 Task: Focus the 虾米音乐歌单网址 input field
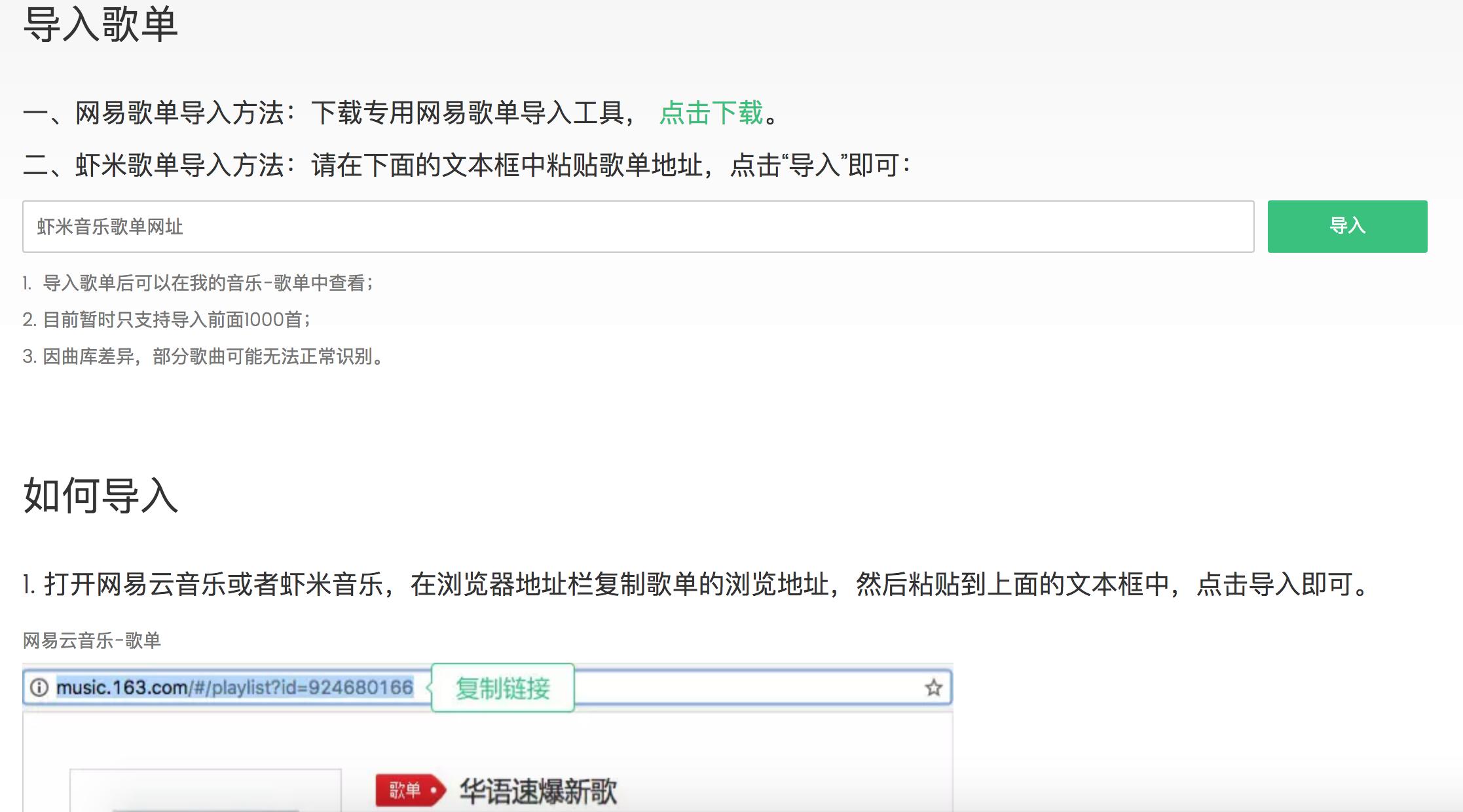638,227
